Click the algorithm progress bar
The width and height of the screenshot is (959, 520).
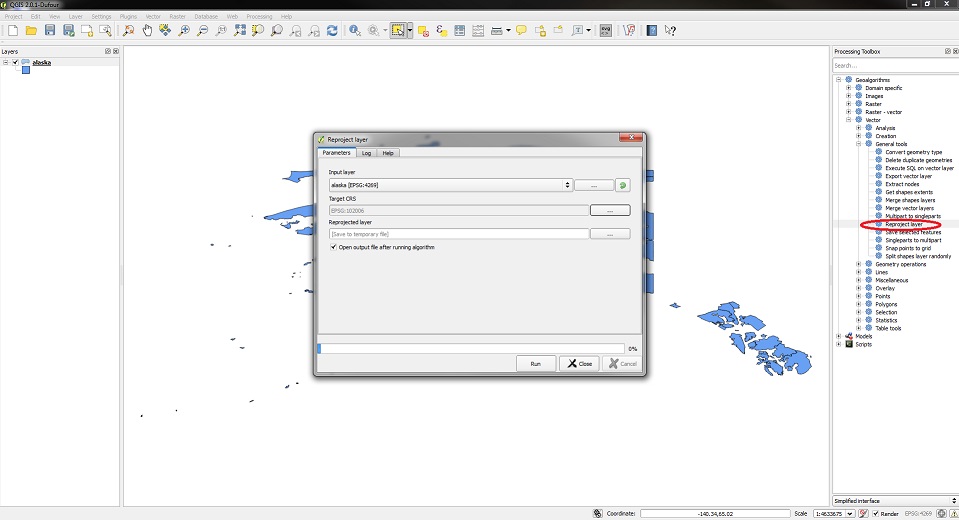[x=471, y=348]
